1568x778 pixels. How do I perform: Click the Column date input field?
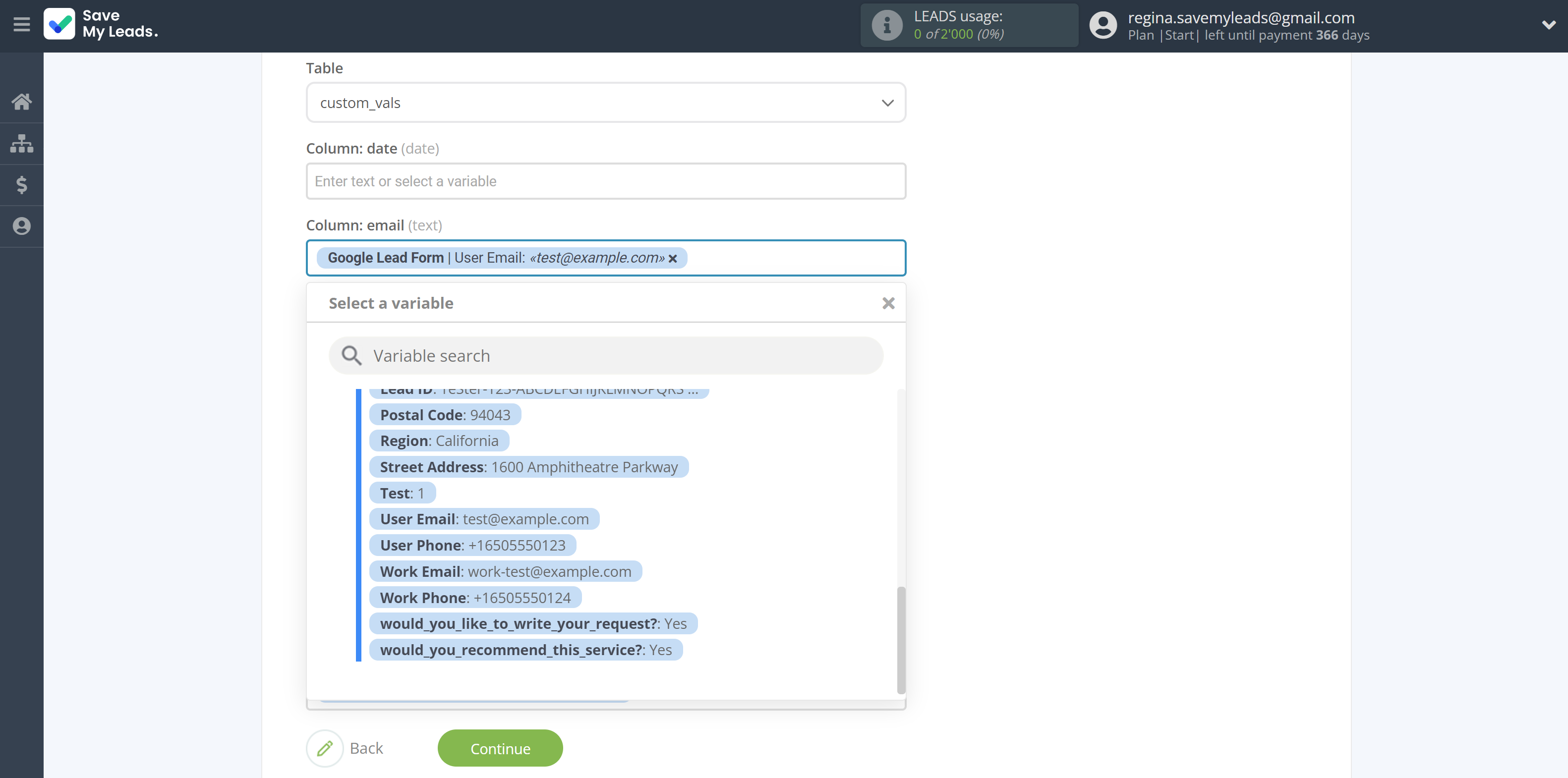(606, 181)
